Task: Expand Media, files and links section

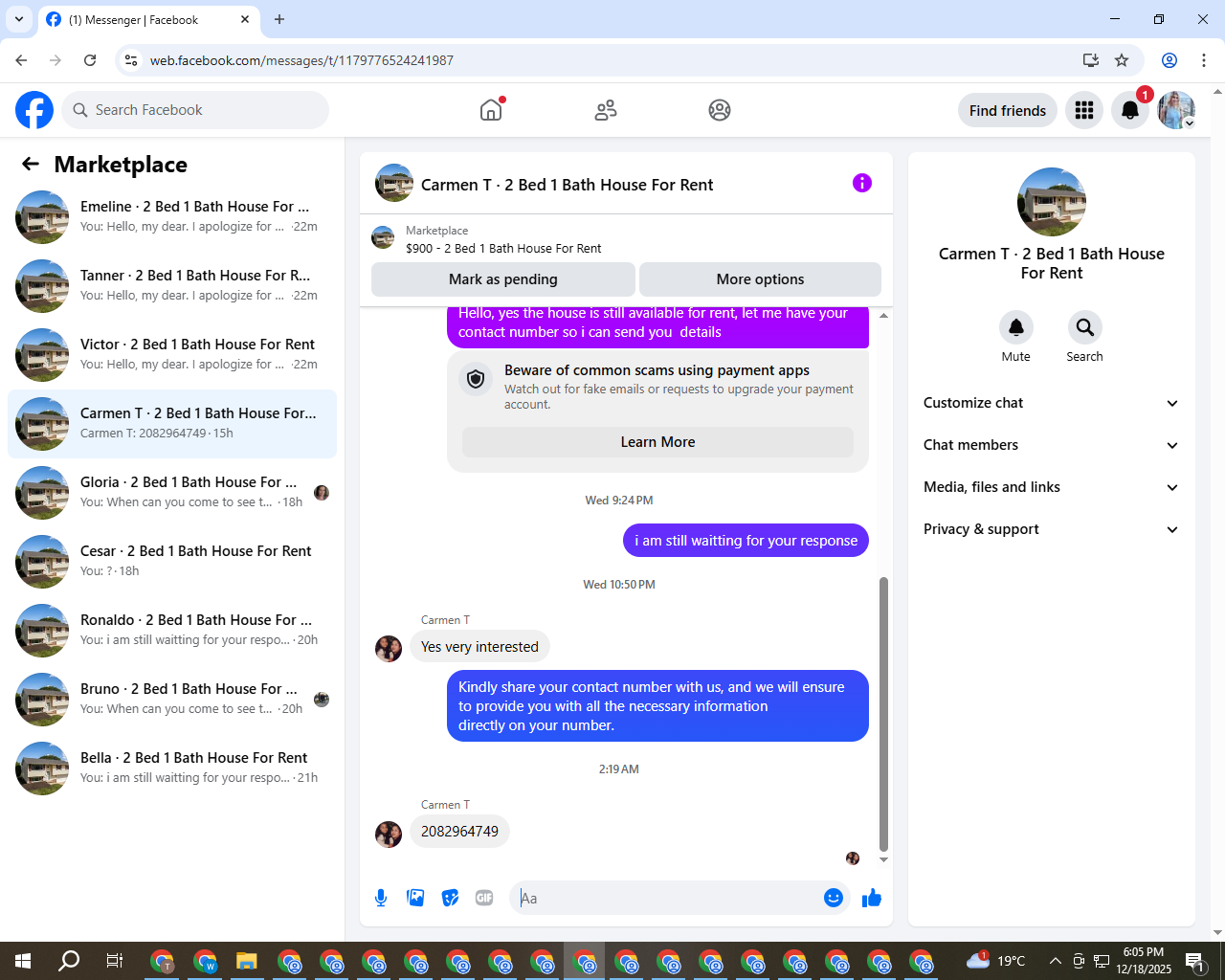Action: tap(1051, 487)
